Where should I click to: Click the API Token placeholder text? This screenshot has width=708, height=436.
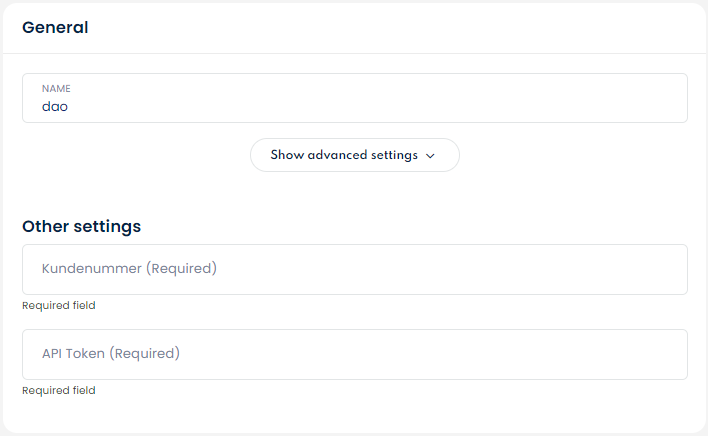coord(110,354)
